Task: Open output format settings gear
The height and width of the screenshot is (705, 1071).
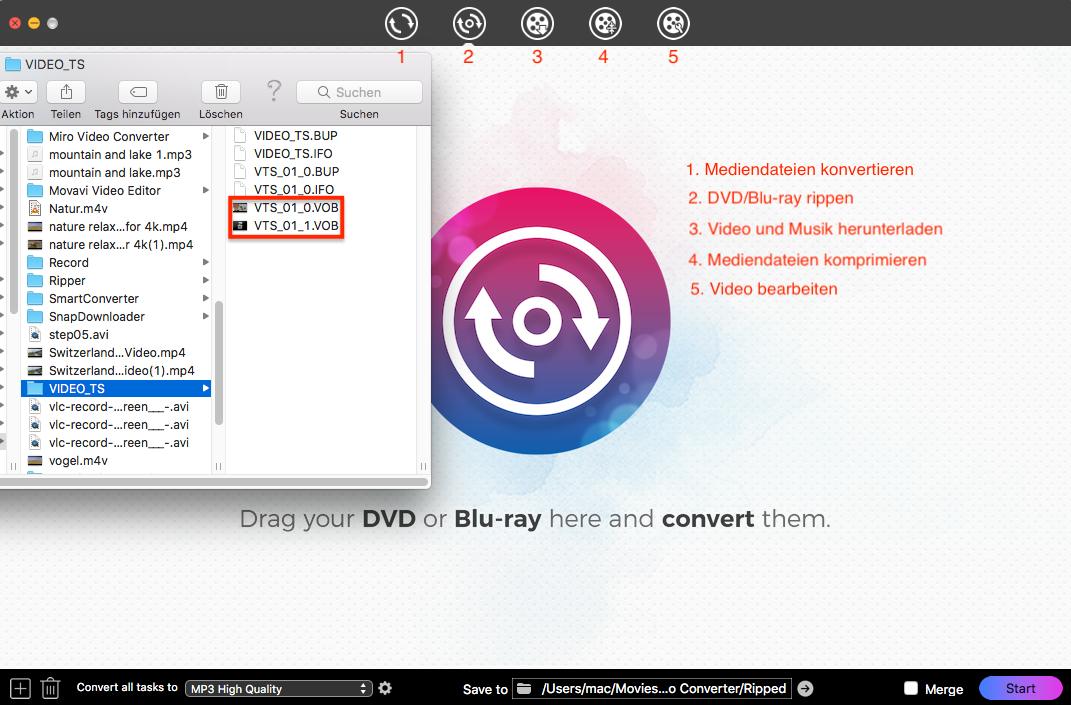Action: point(385,688)
